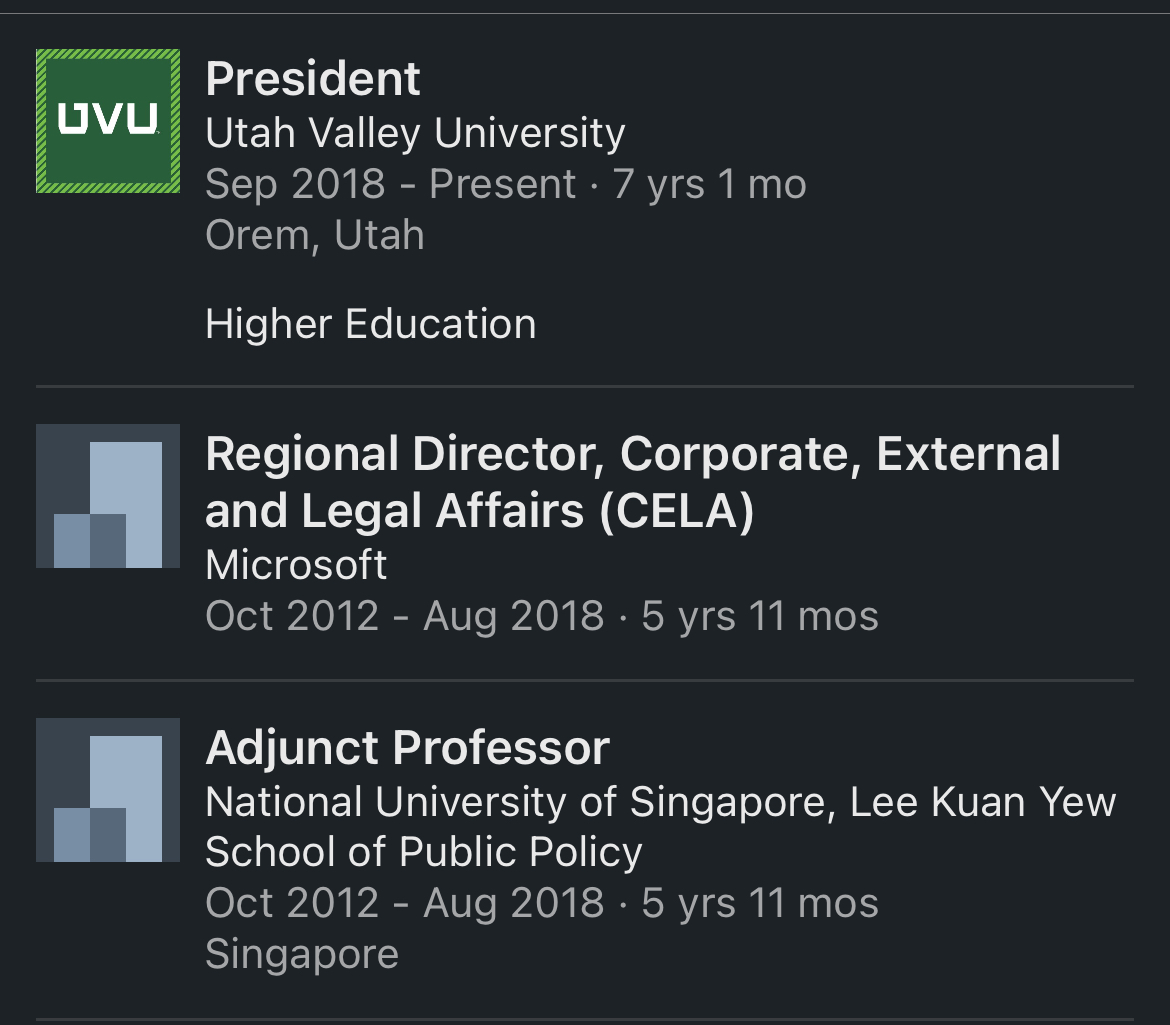Click the Singapore location text
Screen dimensions: 1170x1025
click(x=302, y=954)
